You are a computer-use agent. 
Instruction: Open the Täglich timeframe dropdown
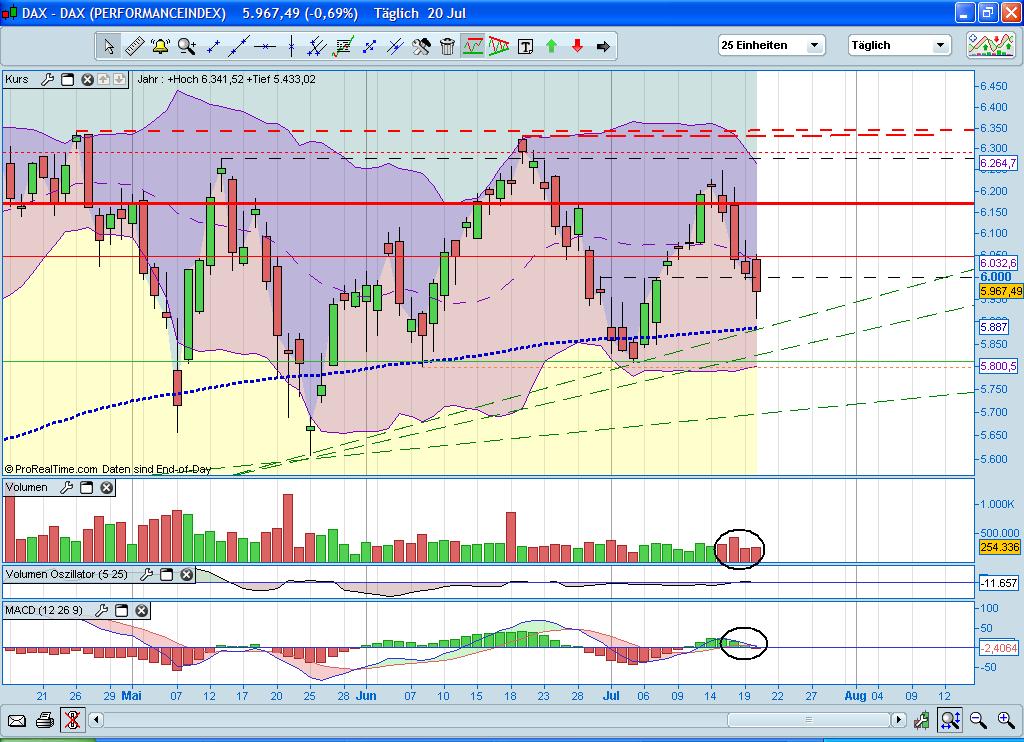click(x=899, y=45)
